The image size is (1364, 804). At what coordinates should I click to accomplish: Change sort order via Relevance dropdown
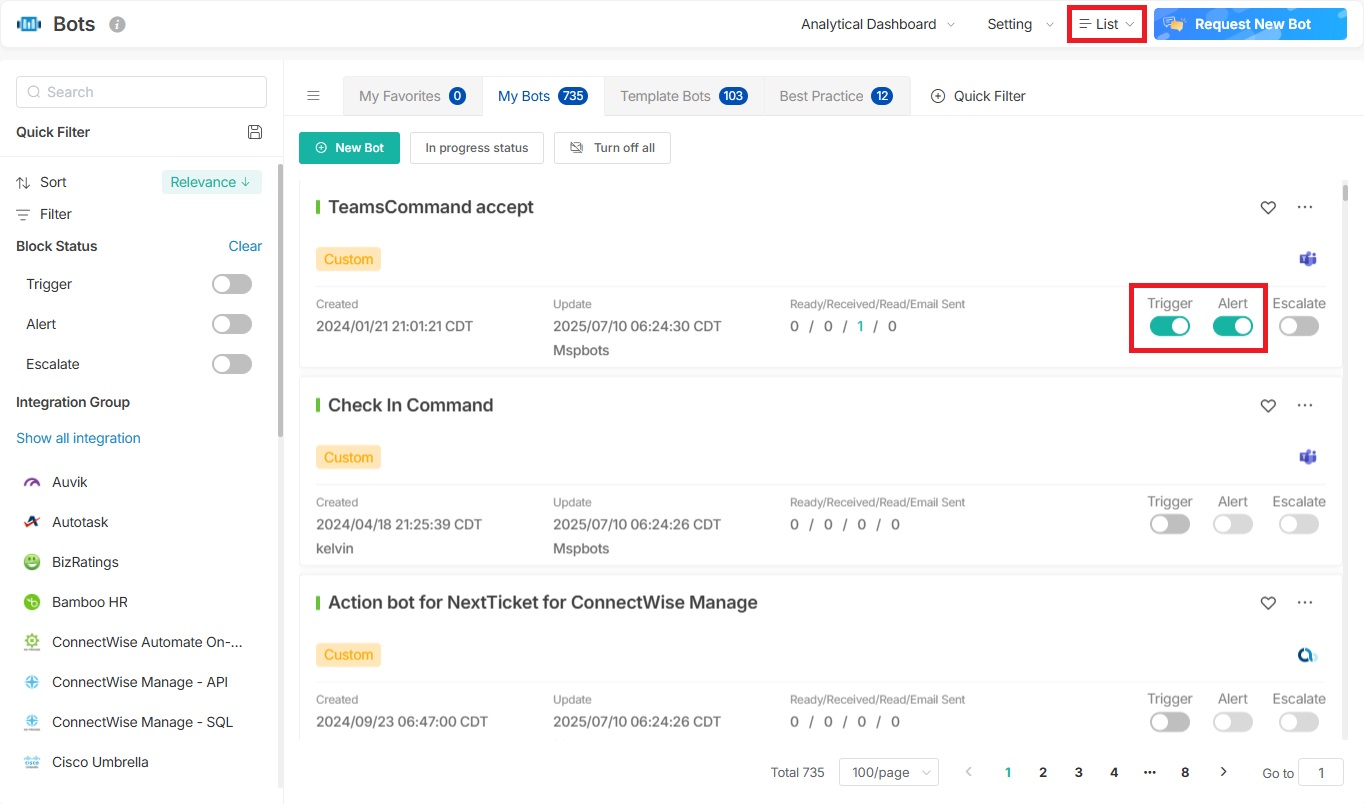[212, 182]
